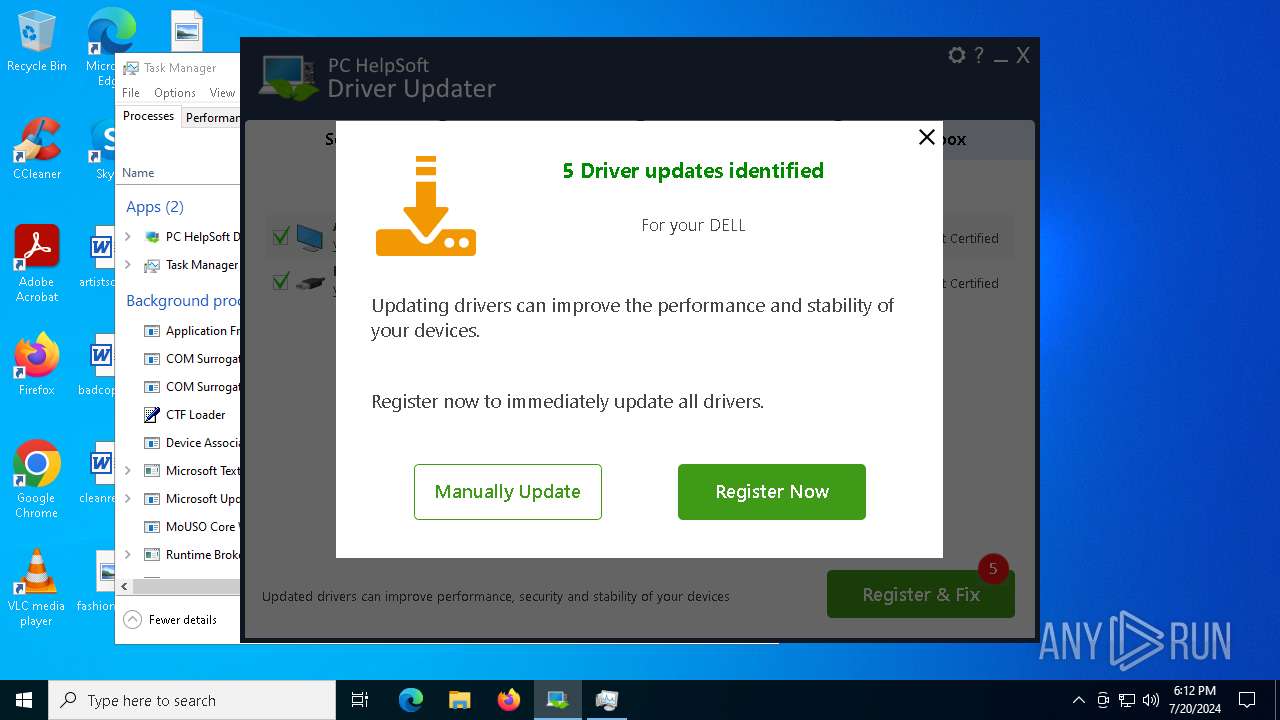Click the Register Now button
The width and height of the screenshot is (1280, 720).
pos(772,492)
